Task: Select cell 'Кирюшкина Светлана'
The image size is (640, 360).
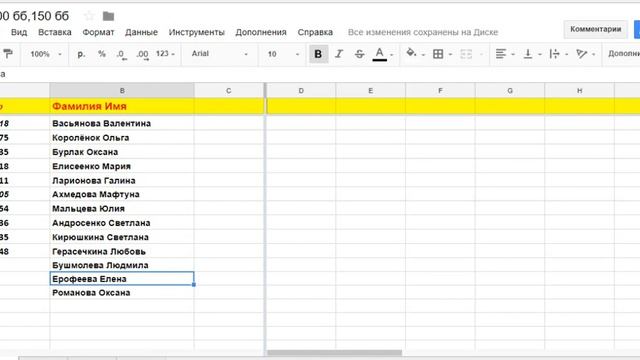Action: pyautogui.click(x=122, y=237)
